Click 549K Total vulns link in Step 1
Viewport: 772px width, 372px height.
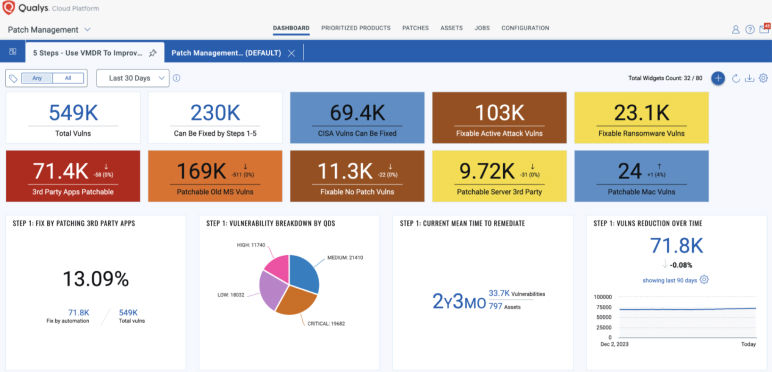(129, 312)
